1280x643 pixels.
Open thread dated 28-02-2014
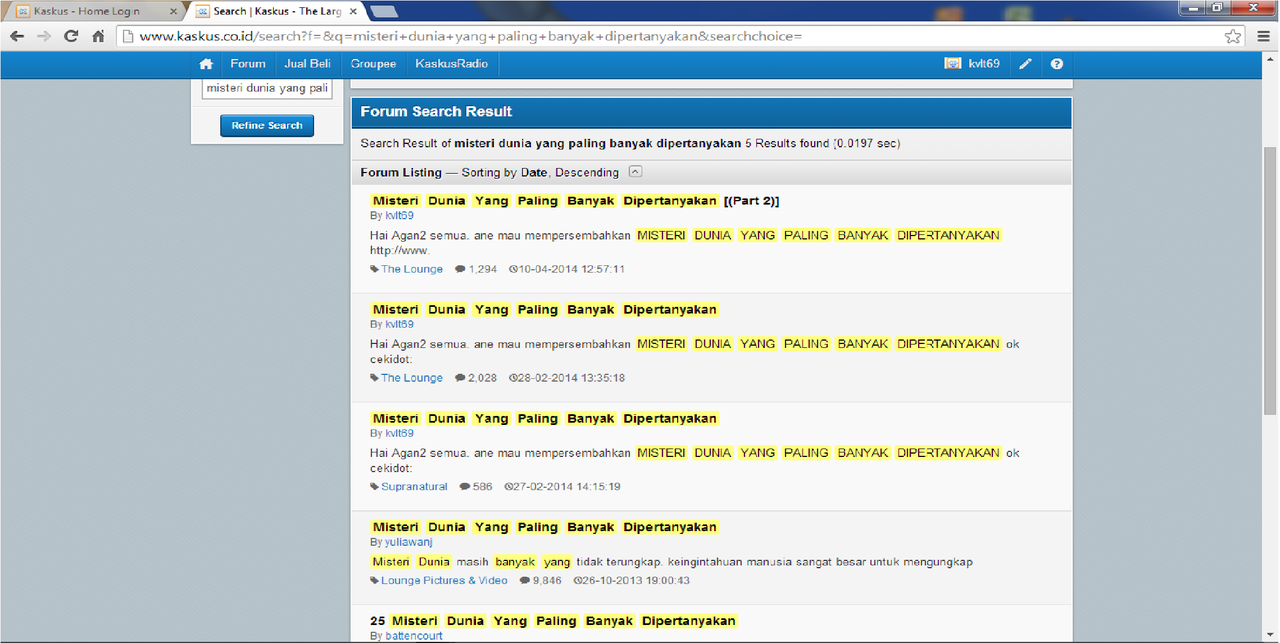(544, 309)
